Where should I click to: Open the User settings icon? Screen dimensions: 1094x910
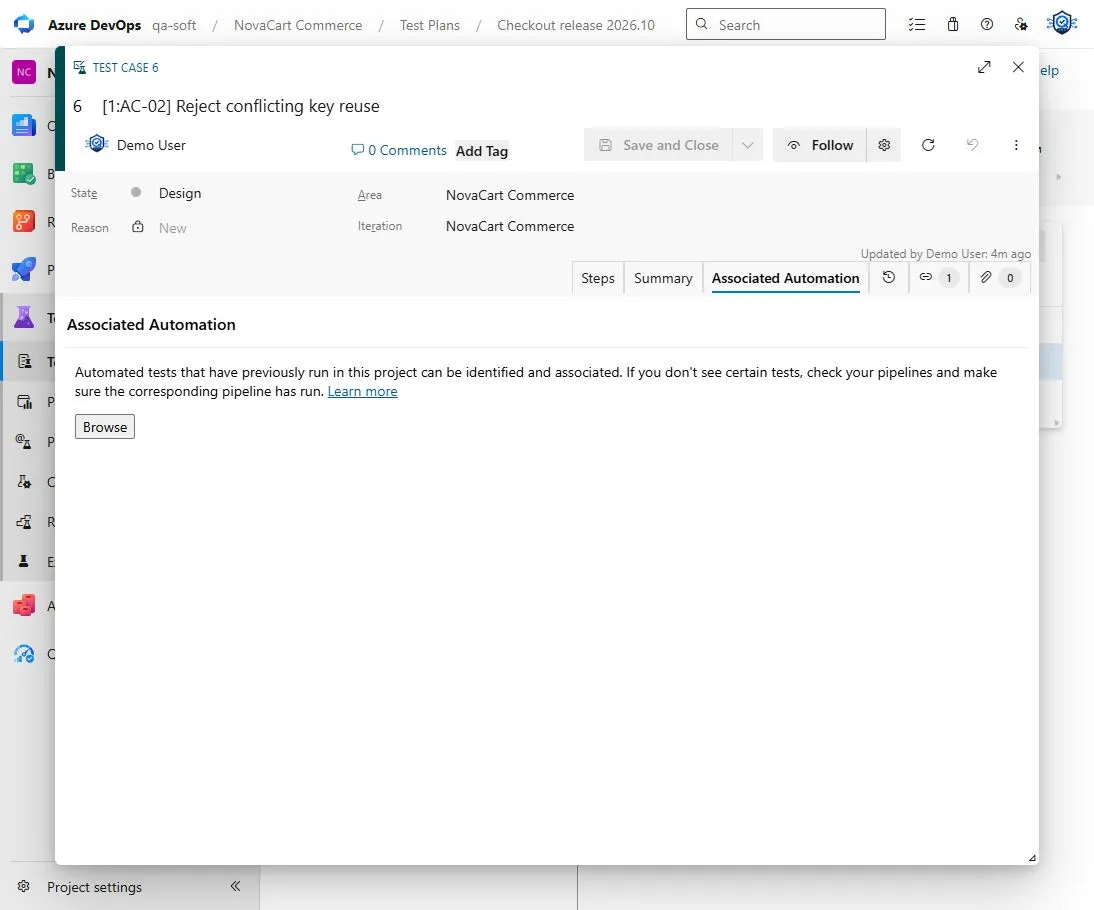pyautogui.click(x=1021, y=24)
